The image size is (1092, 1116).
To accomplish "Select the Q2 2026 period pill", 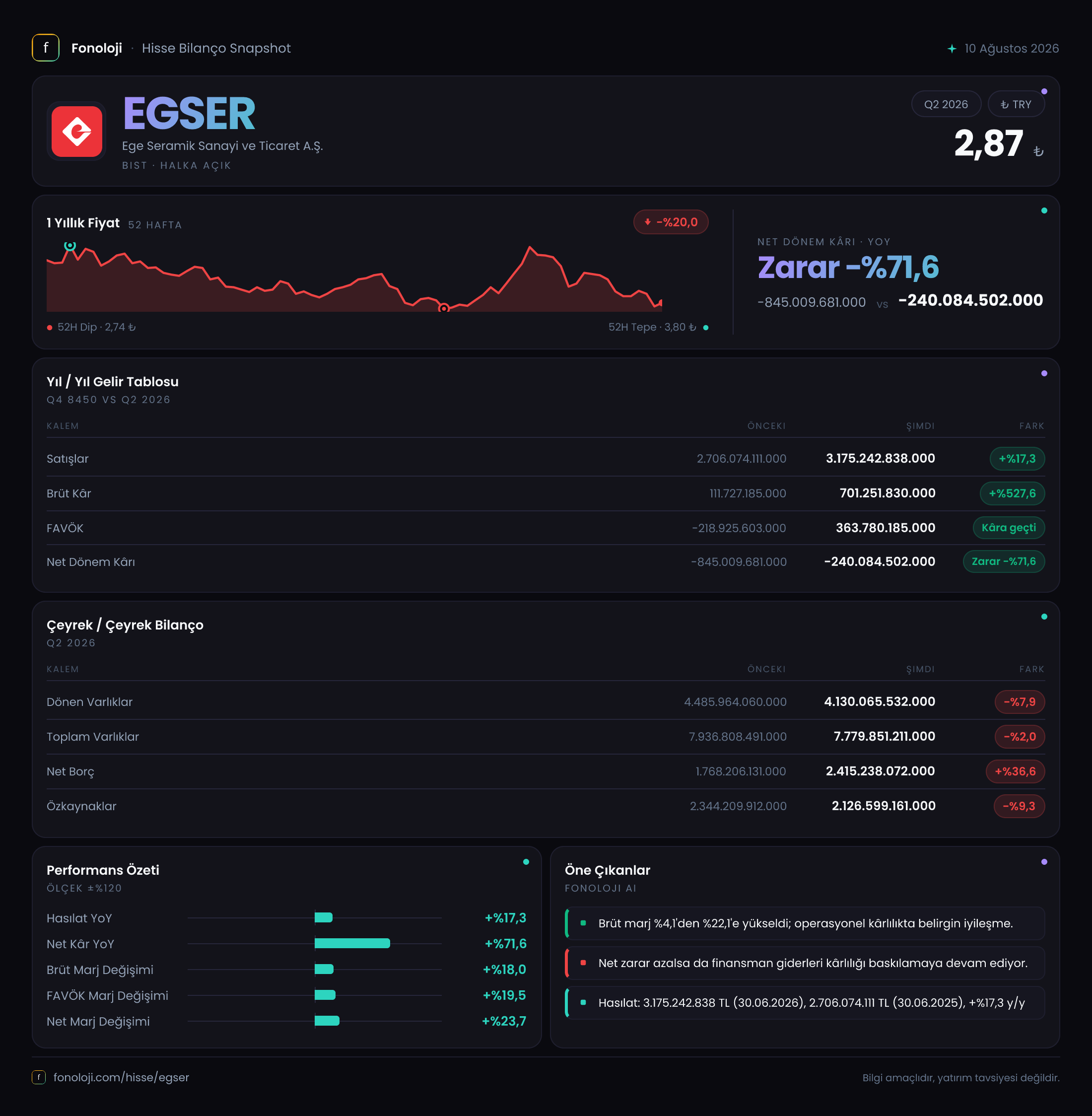I will tap(946, 104).
